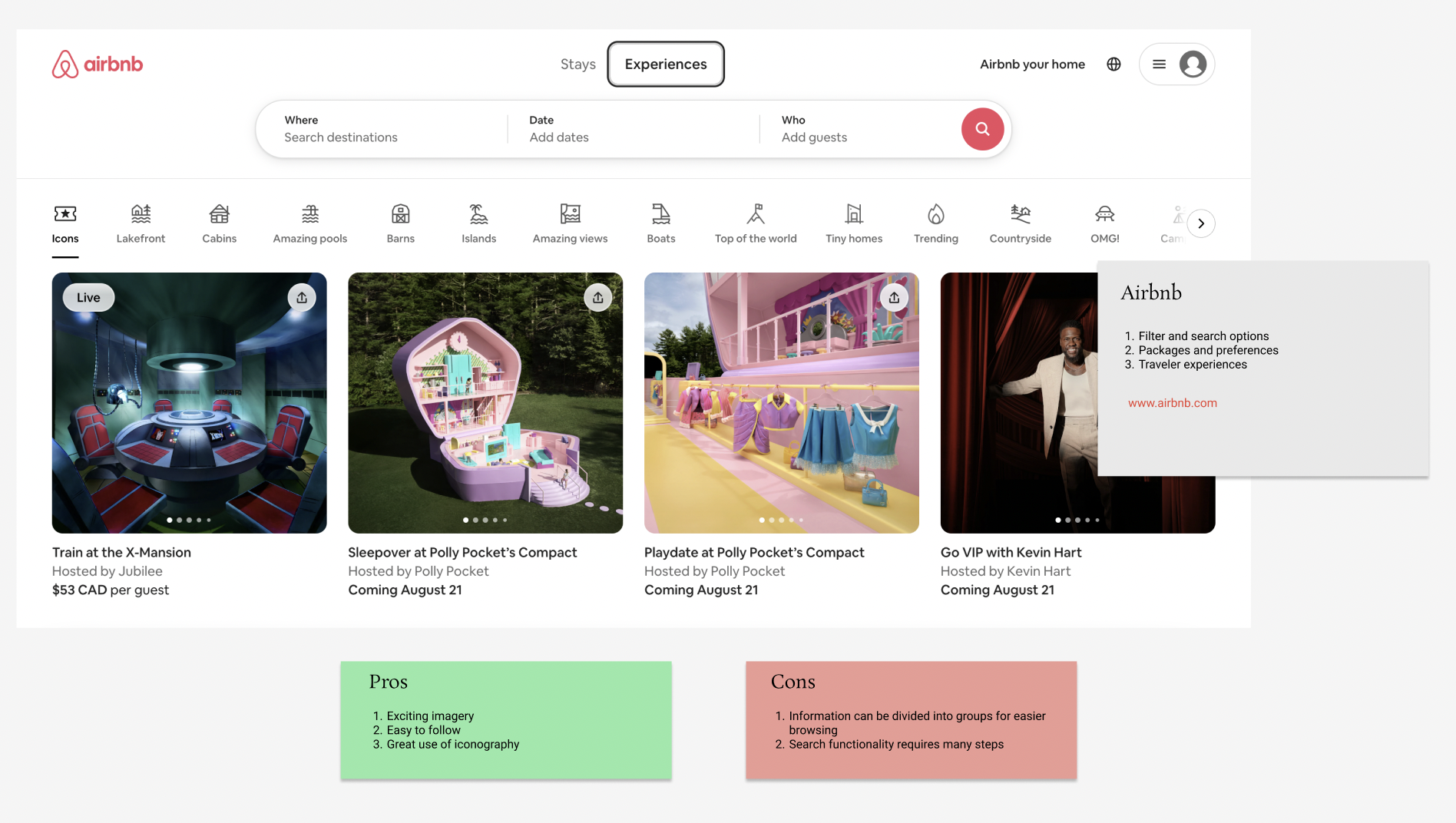Click Search functionality requires many steps text

[x=896, y=745]
